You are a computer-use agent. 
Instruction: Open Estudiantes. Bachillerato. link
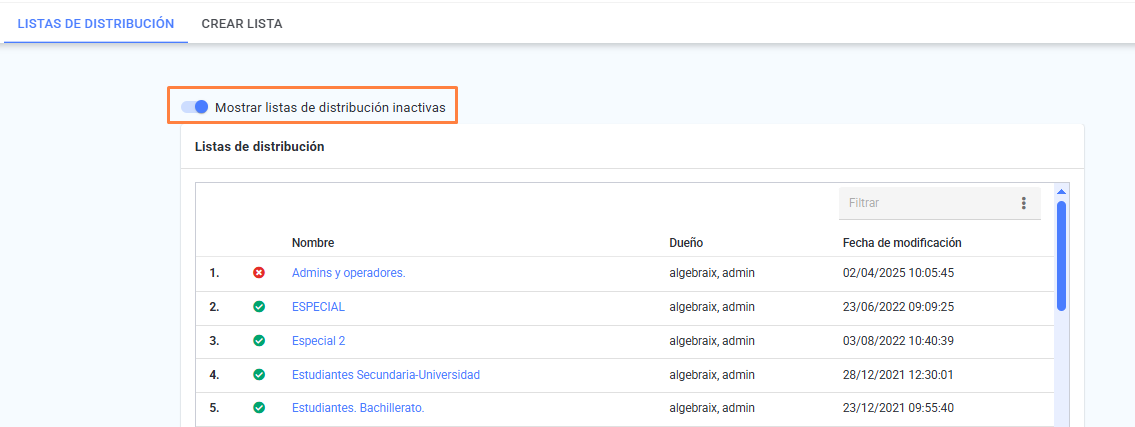[x=358, y=408]
